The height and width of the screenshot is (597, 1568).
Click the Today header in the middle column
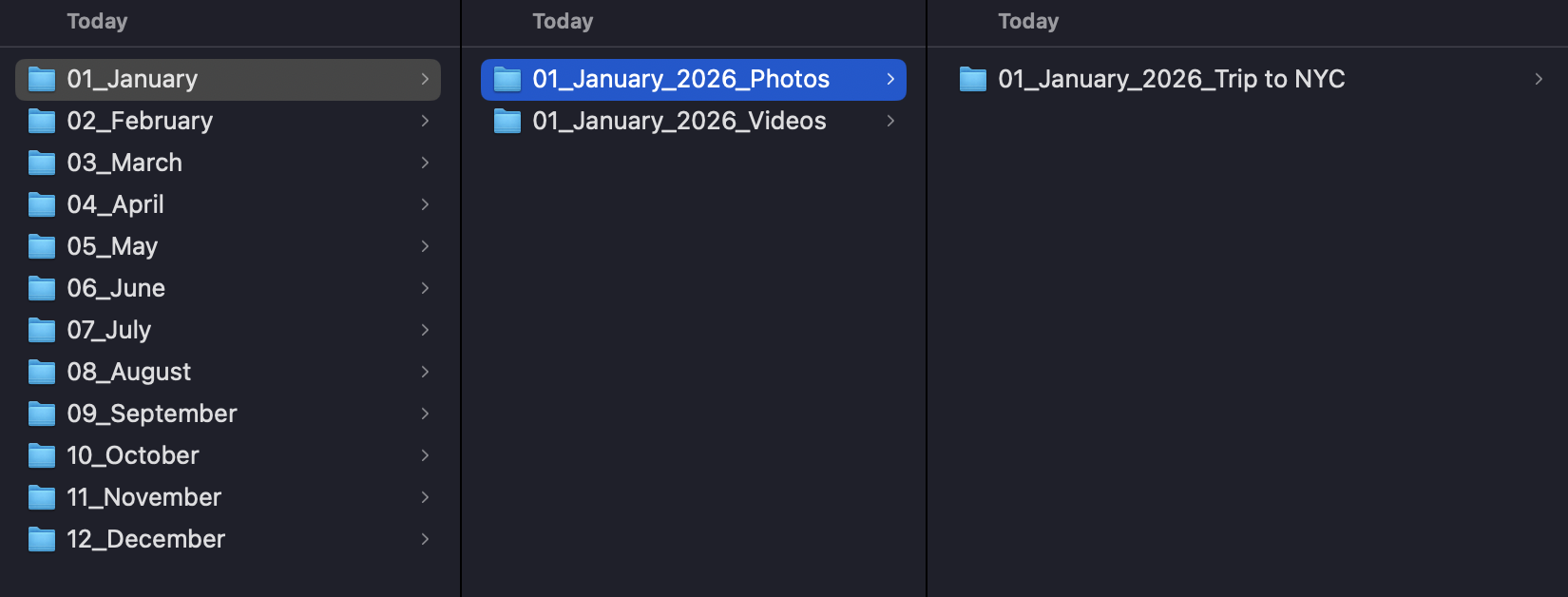562,21
